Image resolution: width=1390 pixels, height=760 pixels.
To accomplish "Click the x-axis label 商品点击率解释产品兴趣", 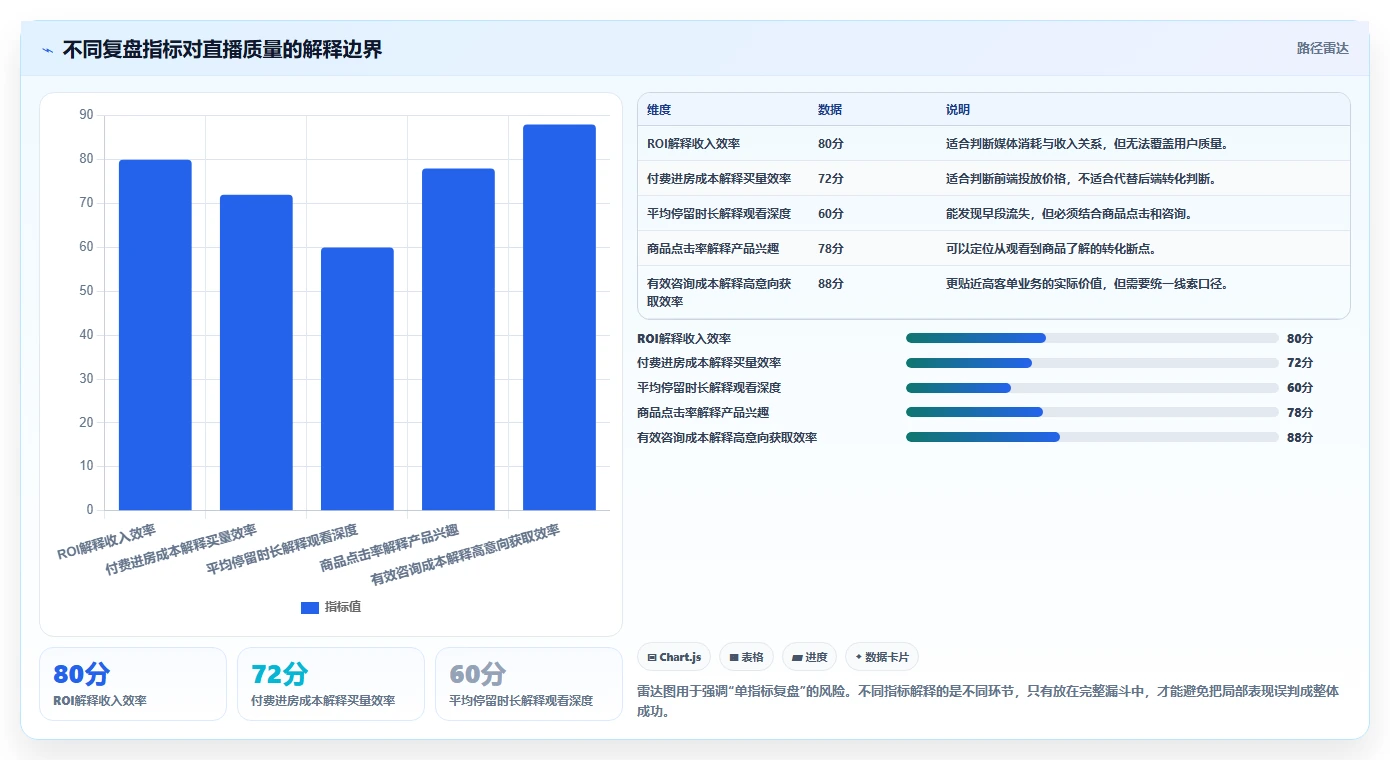I will coord(390,548).
